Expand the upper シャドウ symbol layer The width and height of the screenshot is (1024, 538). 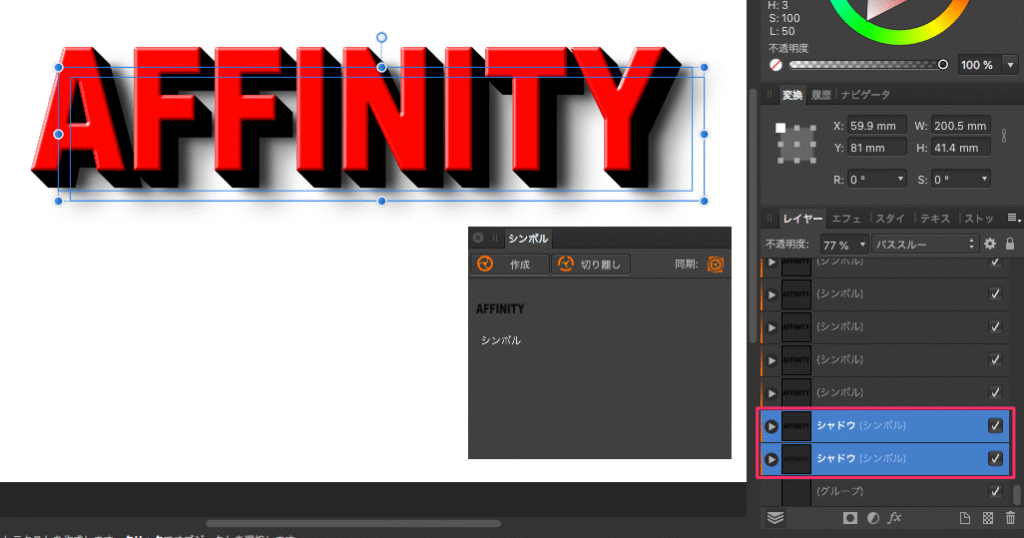[x=771, y=426]
